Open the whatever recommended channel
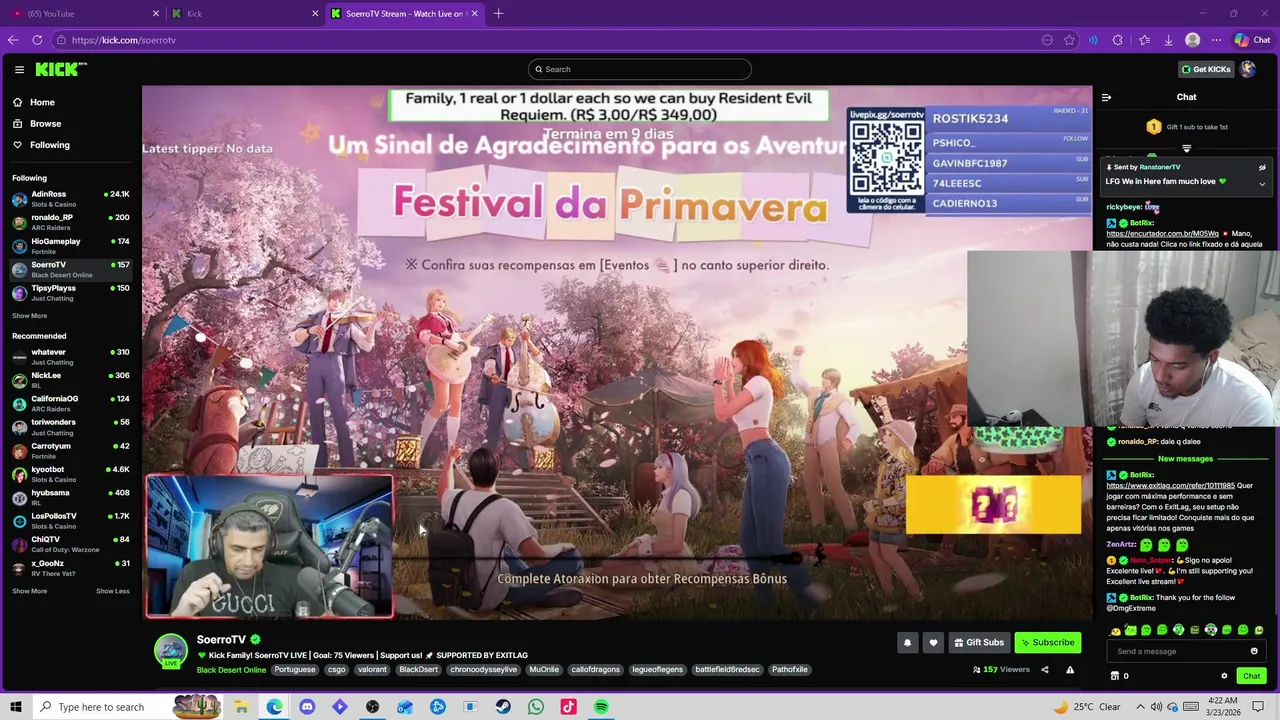The width and height of the screenshot is (1280, 720). (70, 356)
